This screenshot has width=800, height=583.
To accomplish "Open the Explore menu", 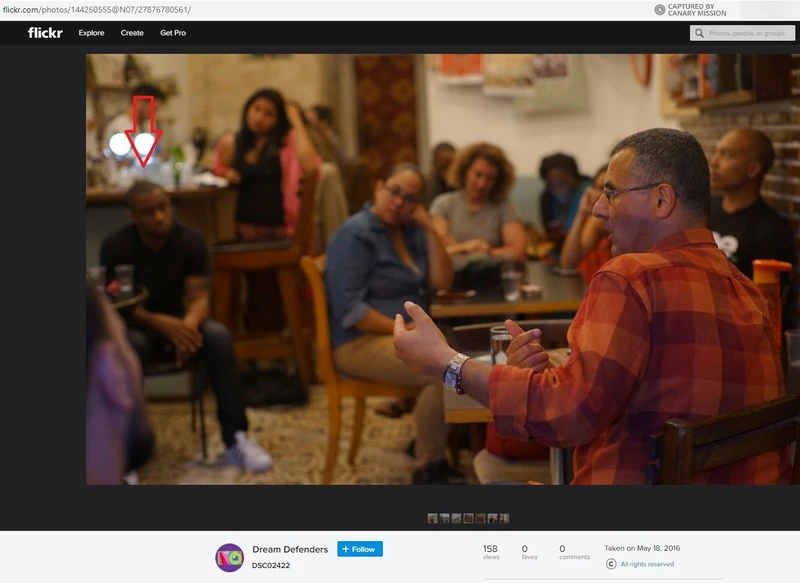I will [91, 33].
